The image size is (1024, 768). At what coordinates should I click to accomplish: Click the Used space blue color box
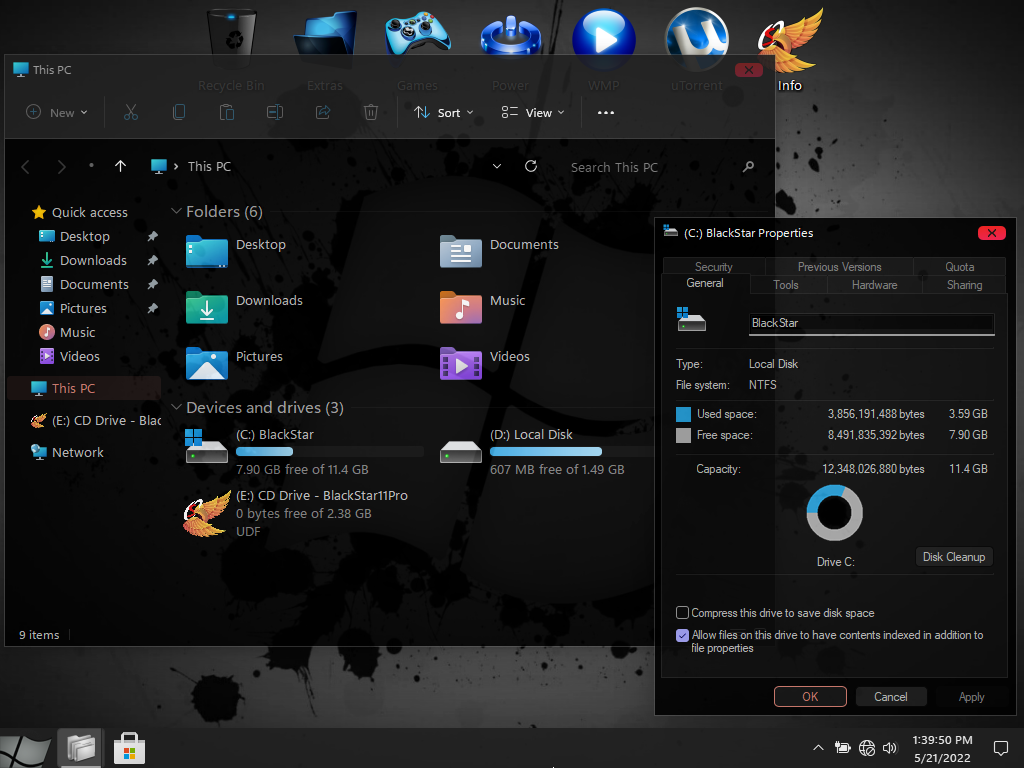(x=683, y=414)
